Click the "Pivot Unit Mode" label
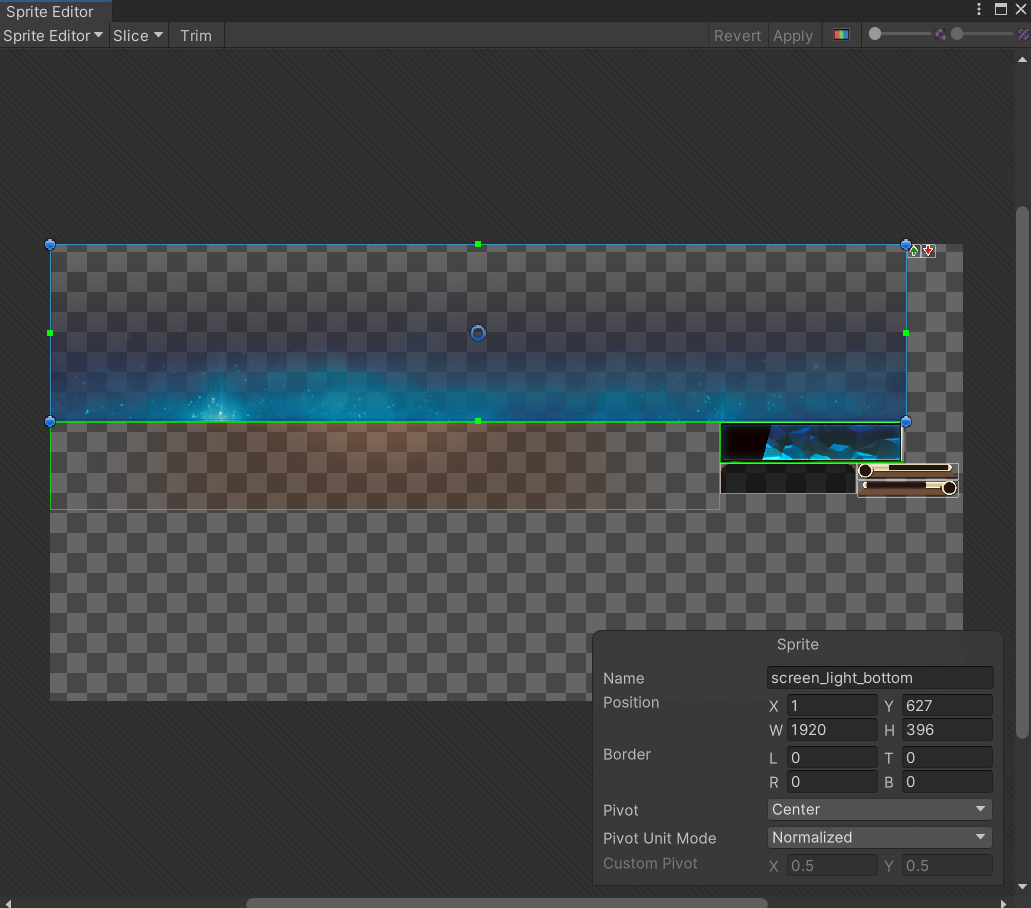 659,838
